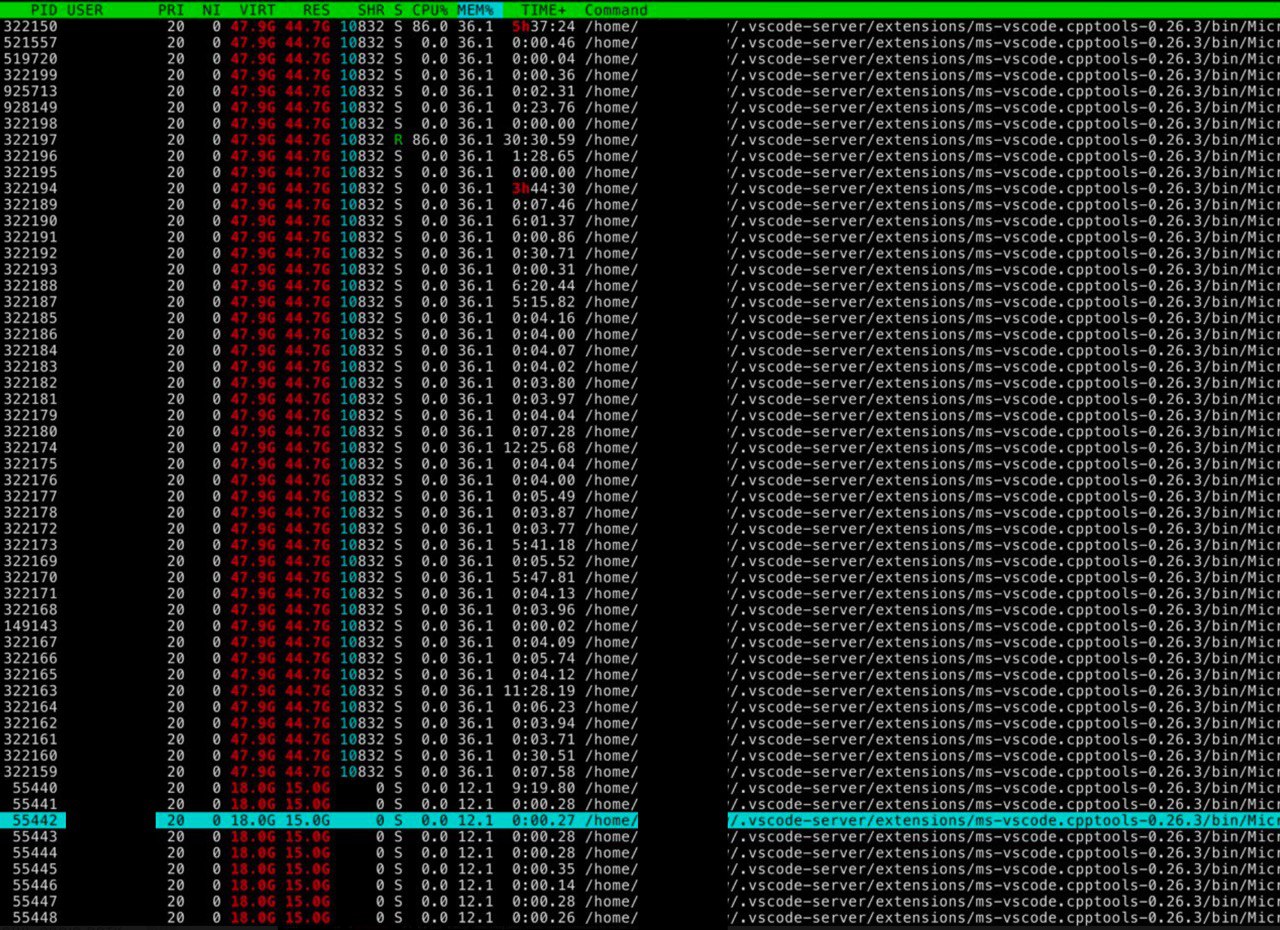Sort by the USER column header
Screen dimensions: 1280x930
point(84,10)
